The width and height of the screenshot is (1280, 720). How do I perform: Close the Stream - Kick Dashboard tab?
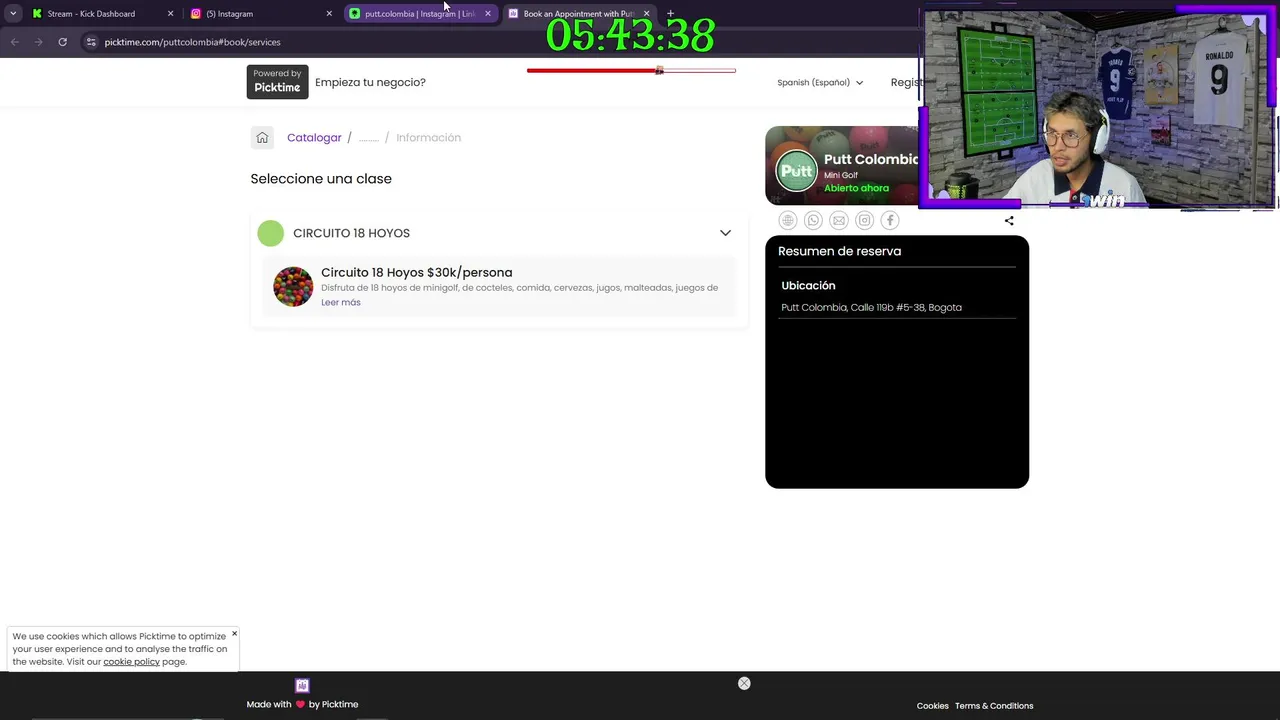tap(170, 14)
